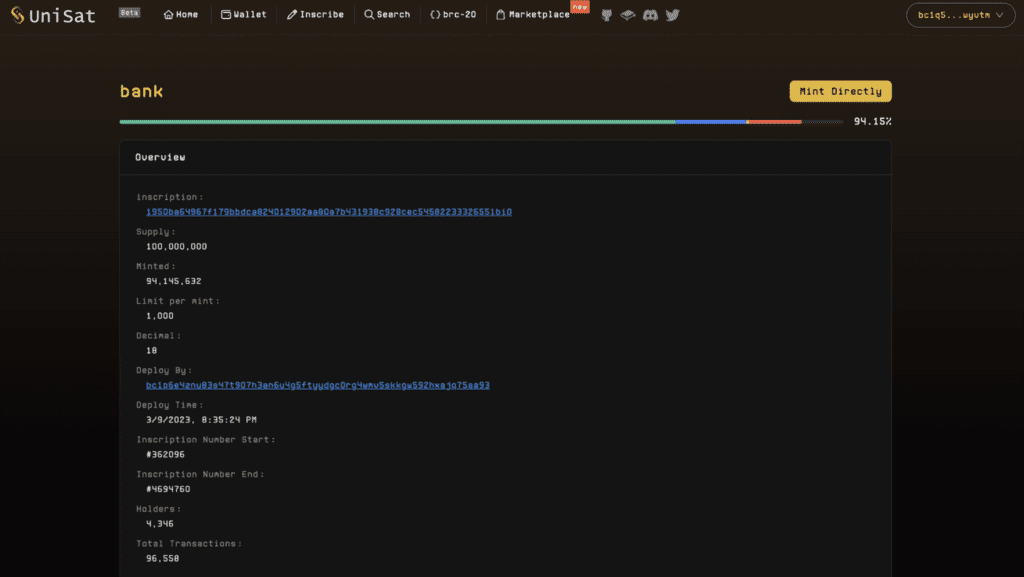Click the red segment of mint progress bar
1024x577 pixels.
point(775,122)
